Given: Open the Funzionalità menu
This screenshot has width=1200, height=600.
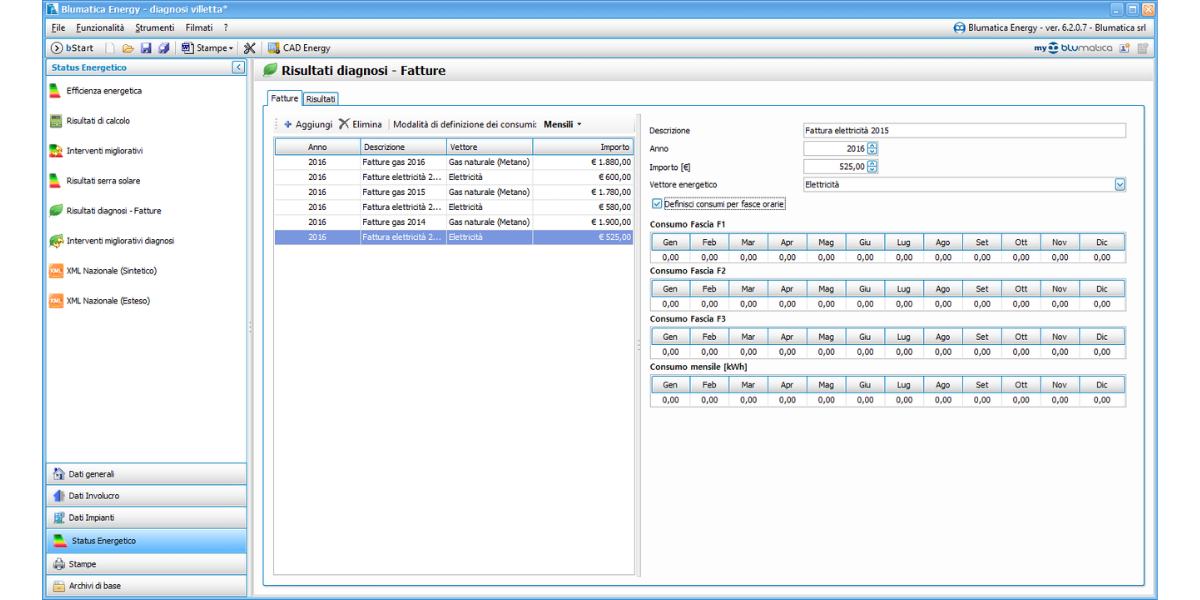Looking at the screenshot, I should click(100, 28).
